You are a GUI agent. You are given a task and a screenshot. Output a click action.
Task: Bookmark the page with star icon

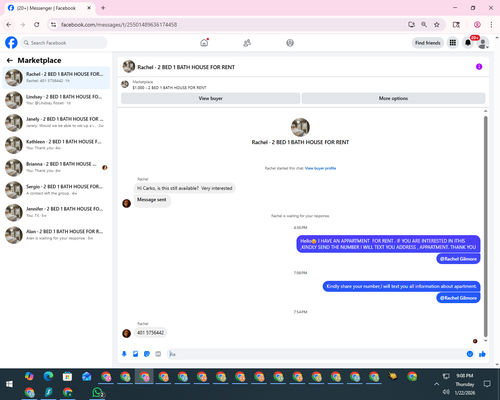(x=437, y=24)
